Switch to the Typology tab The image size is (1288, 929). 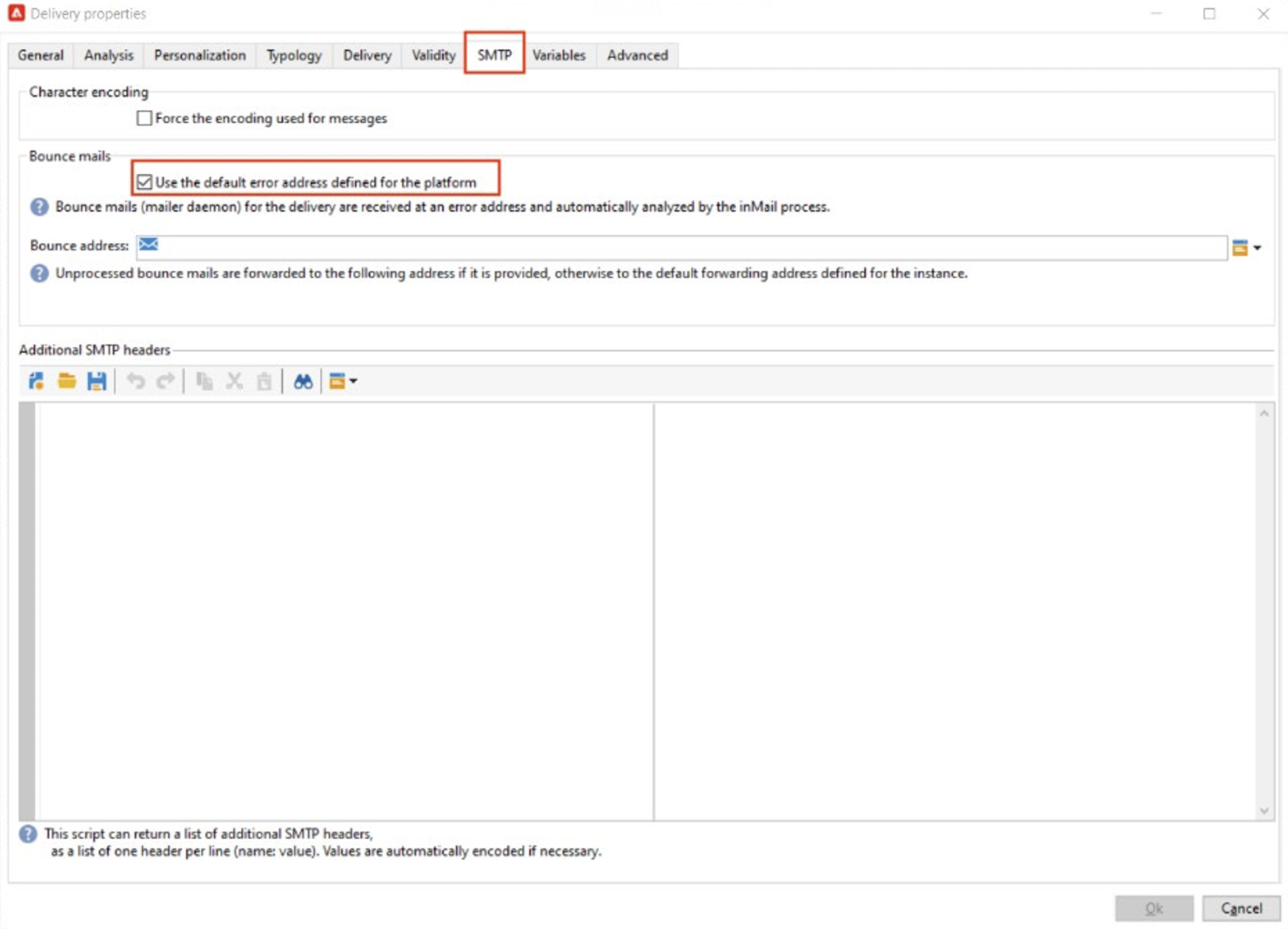coord(294,56)
